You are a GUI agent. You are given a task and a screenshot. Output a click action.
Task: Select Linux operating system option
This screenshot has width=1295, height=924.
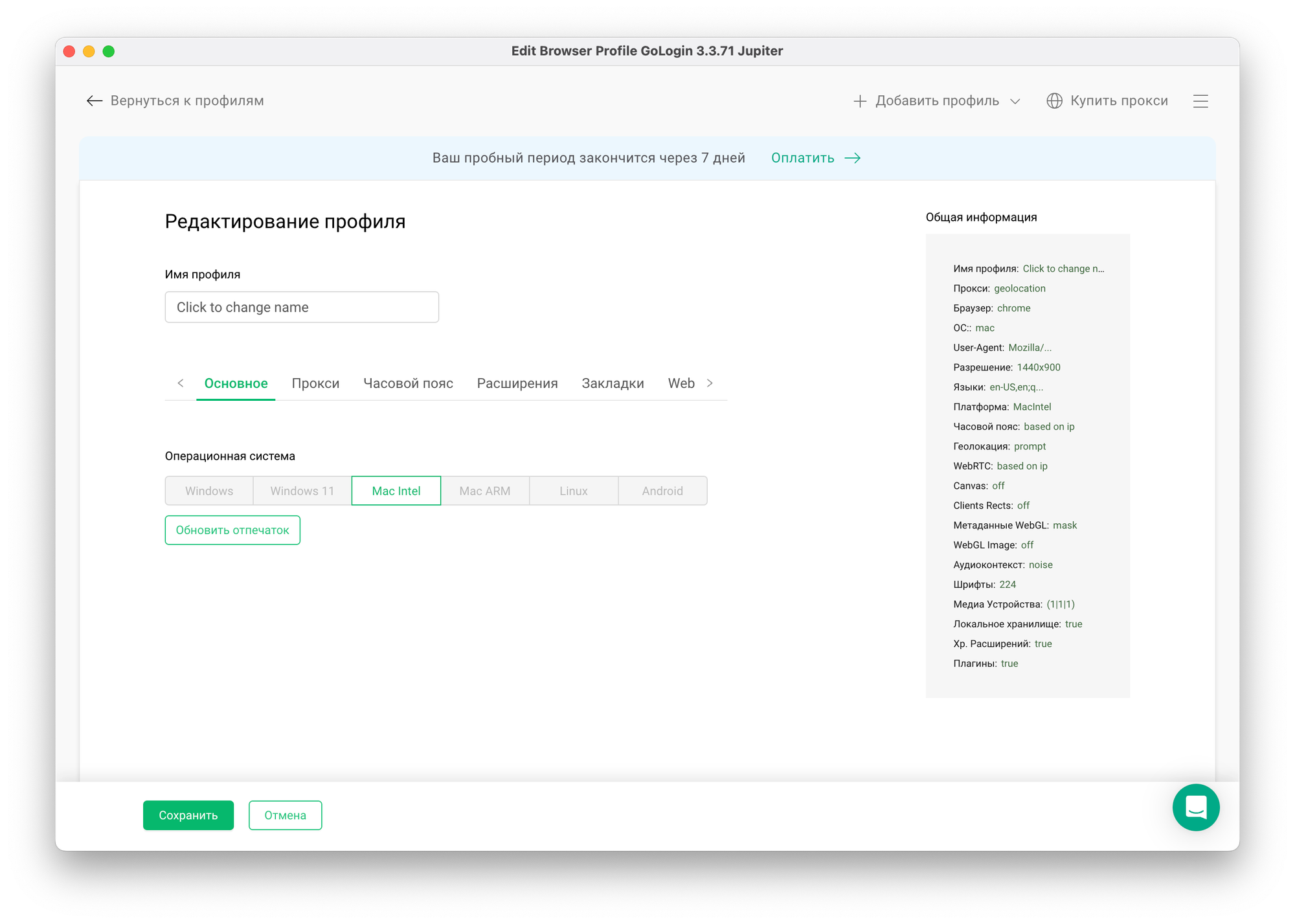pyautogui.click(x=574, y=491)
